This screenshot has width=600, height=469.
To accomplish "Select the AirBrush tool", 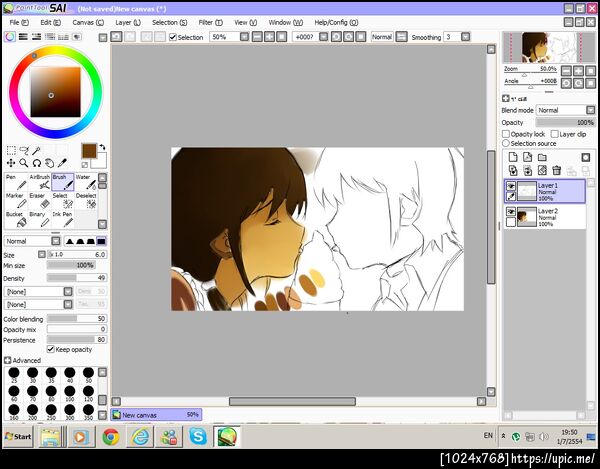I will click(x=40, y=182).
